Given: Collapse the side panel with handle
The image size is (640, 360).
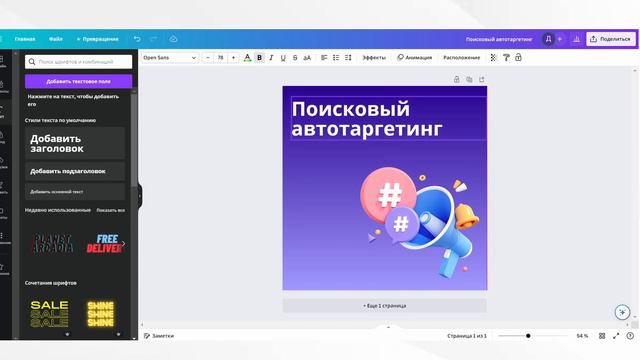Looking at the screenshot, I should (x=140, y=196).
